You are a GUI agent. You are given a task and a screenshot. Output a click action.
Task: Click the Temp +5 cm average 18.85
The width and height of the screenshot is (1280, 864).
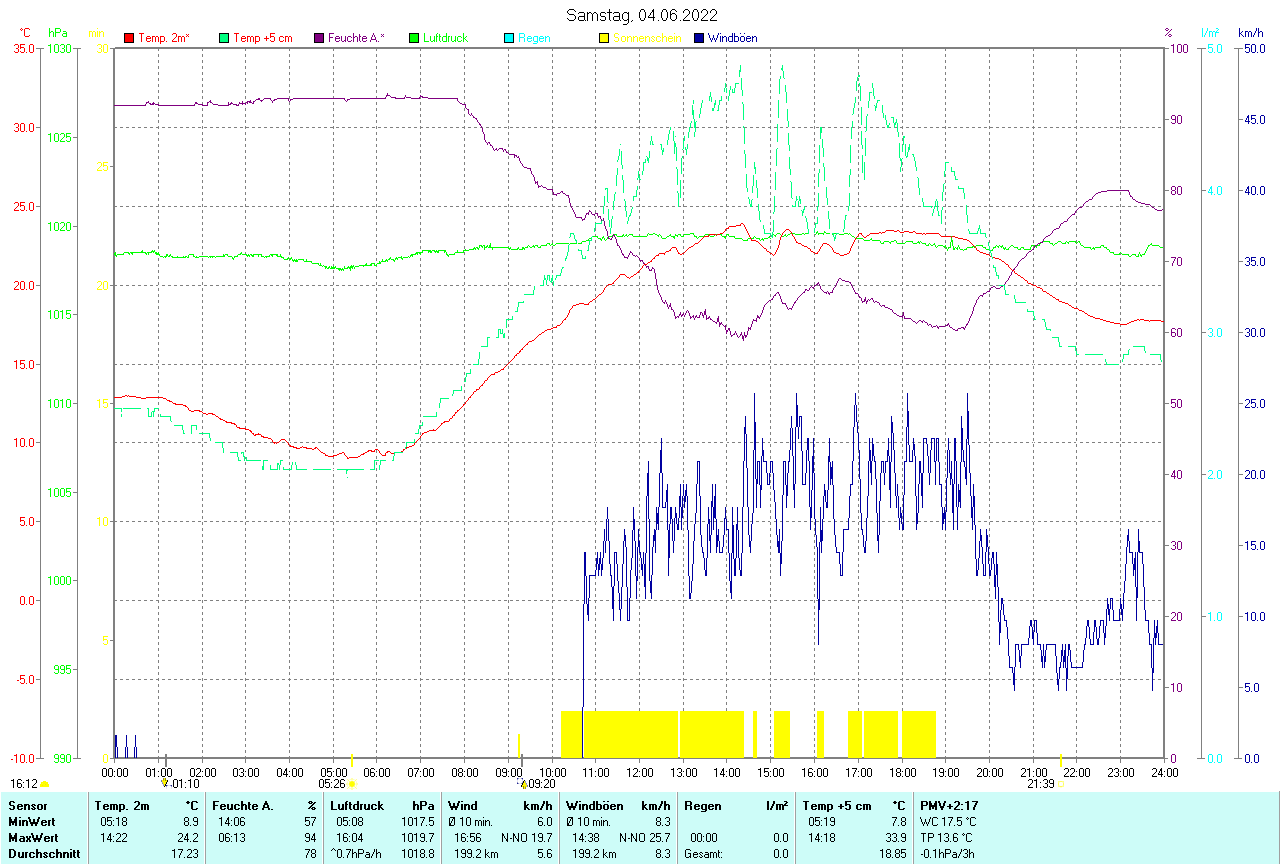[x=892, y=854]
